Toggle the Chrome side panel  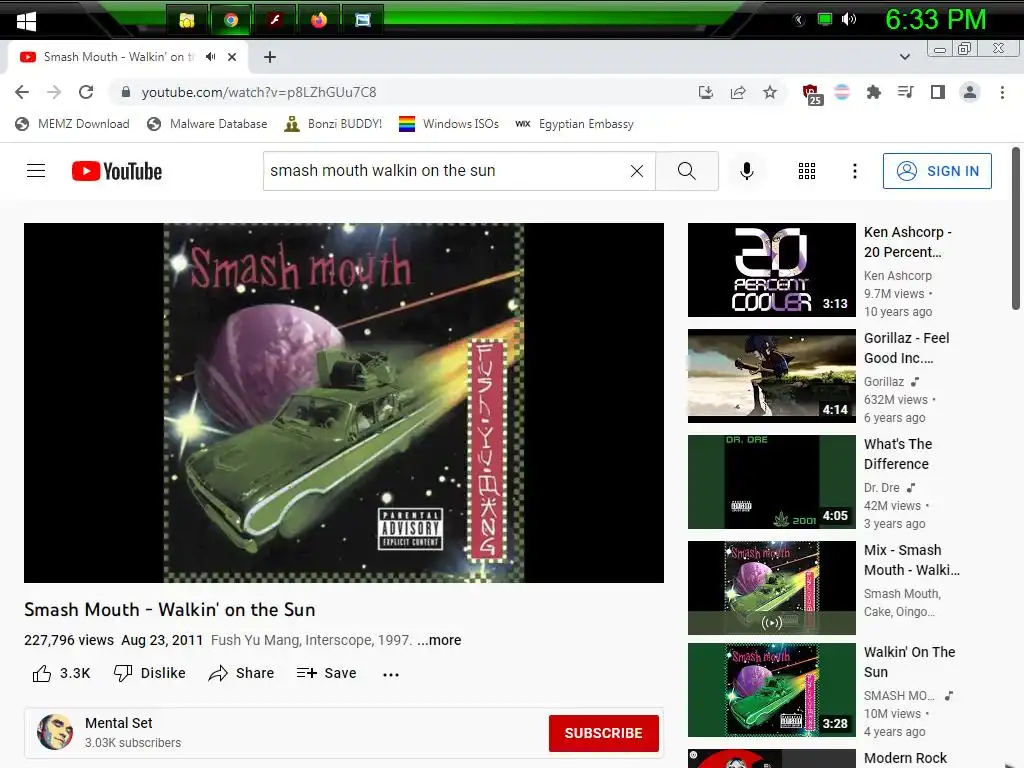938,92
